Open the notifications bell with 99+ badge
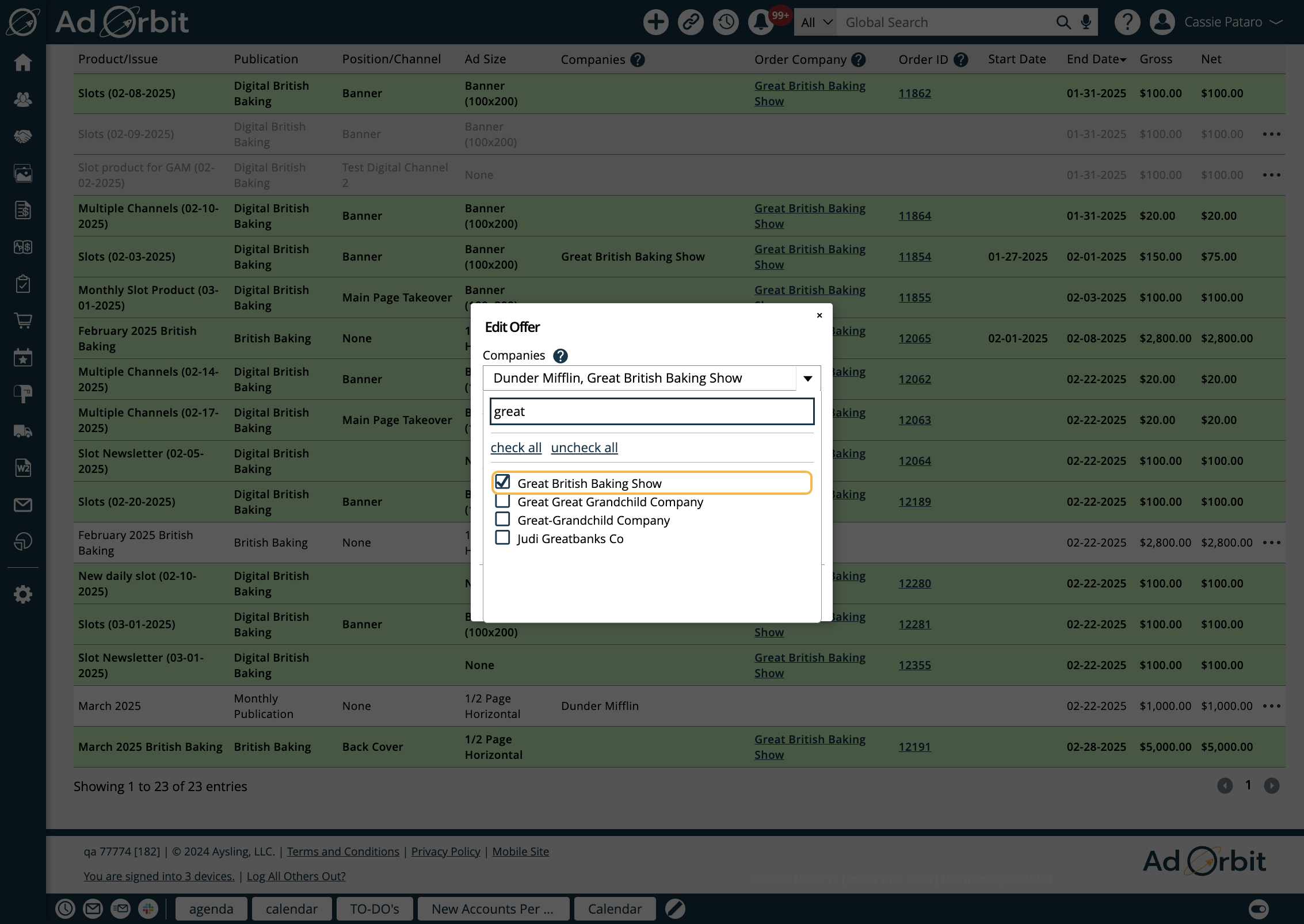Viewport: 1304px width, 924px height. pos(761,22)
